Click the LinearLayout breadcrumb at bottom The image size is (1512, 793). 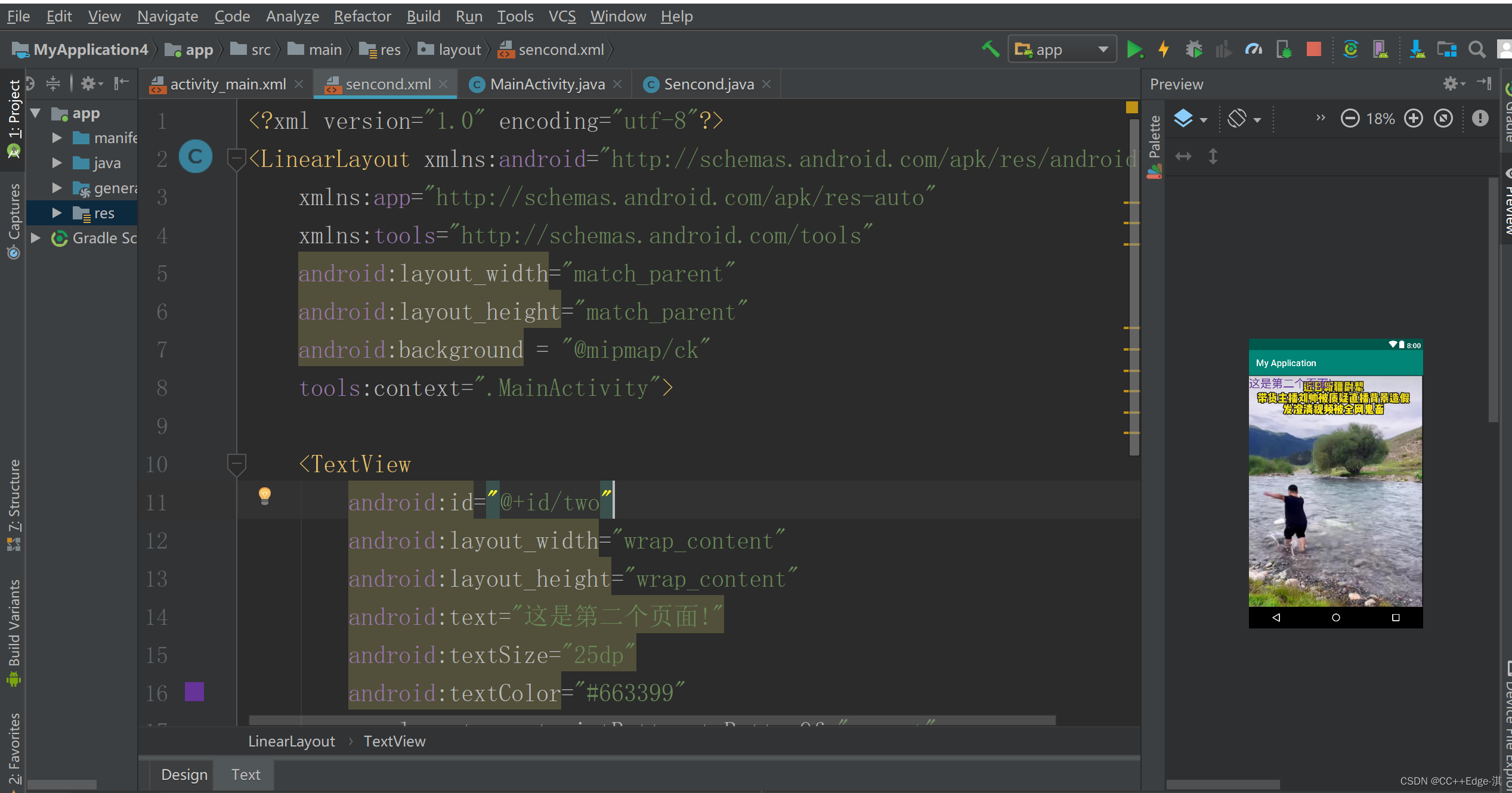click(x=291, y=741)
